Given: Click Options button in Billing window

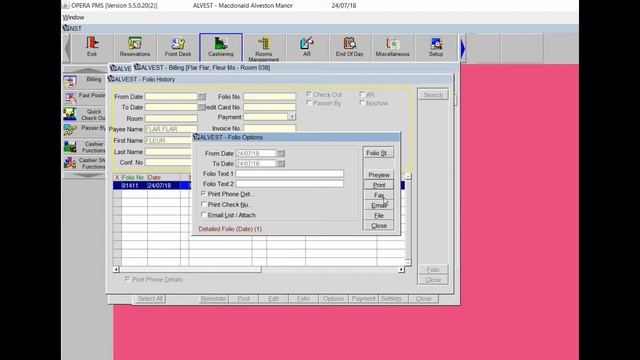Looking at the screenshot, I should click(333, 299).
